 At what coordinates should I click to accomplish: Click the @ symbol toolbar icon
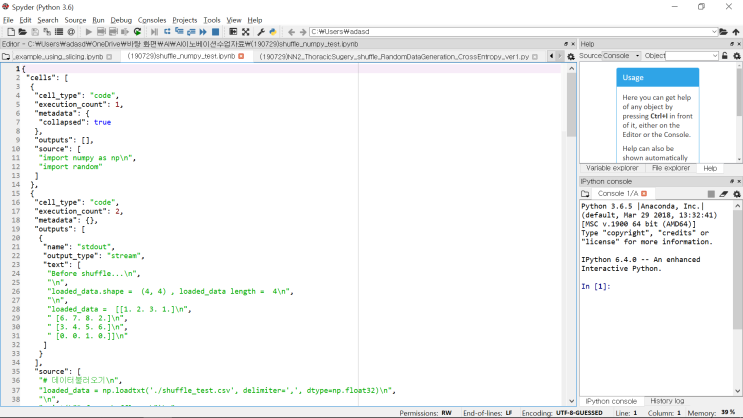[71, 32]
